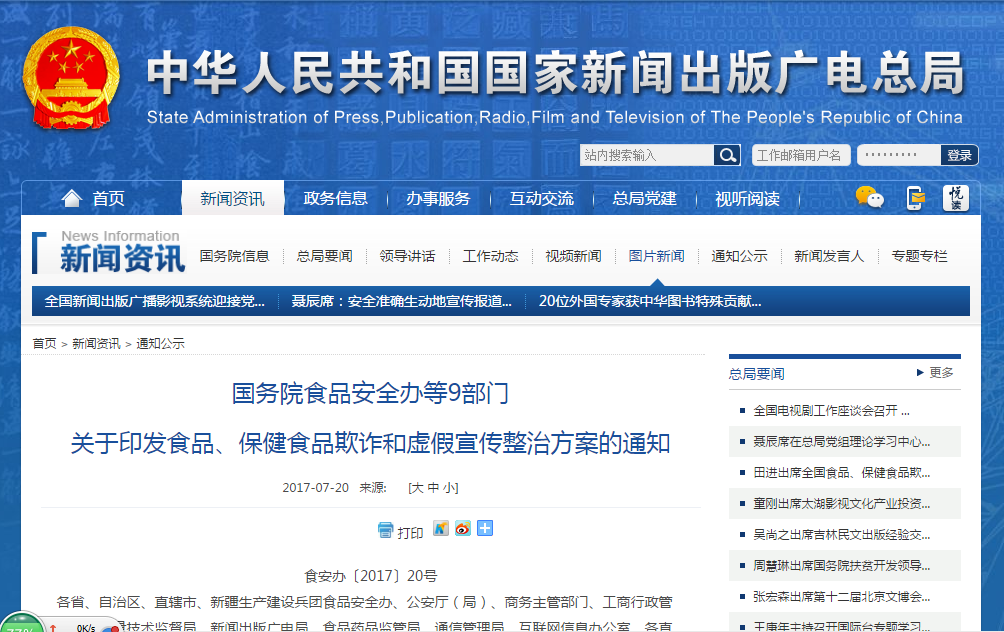1004x632 pixels.
Task: Click the 登录 login button
Action: (x=958, y=155)
